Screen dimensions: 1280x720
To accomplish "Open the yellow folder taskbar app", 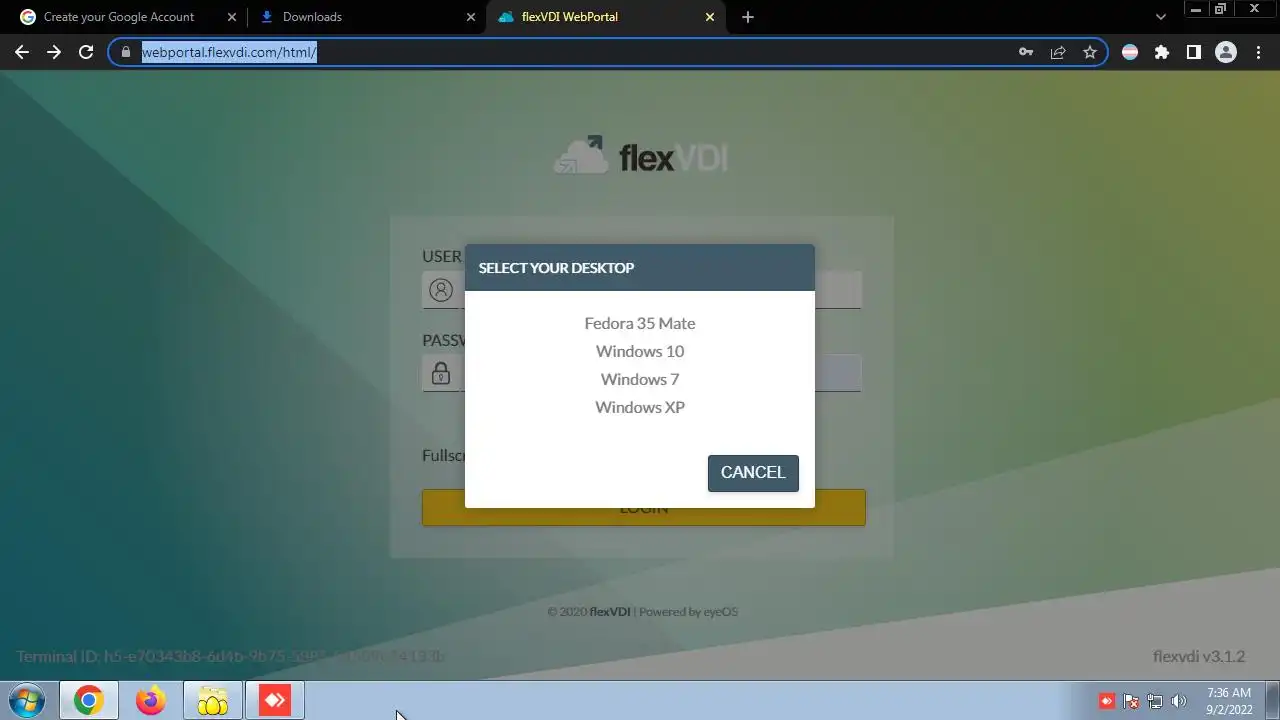I will click(x=213, y=701).
